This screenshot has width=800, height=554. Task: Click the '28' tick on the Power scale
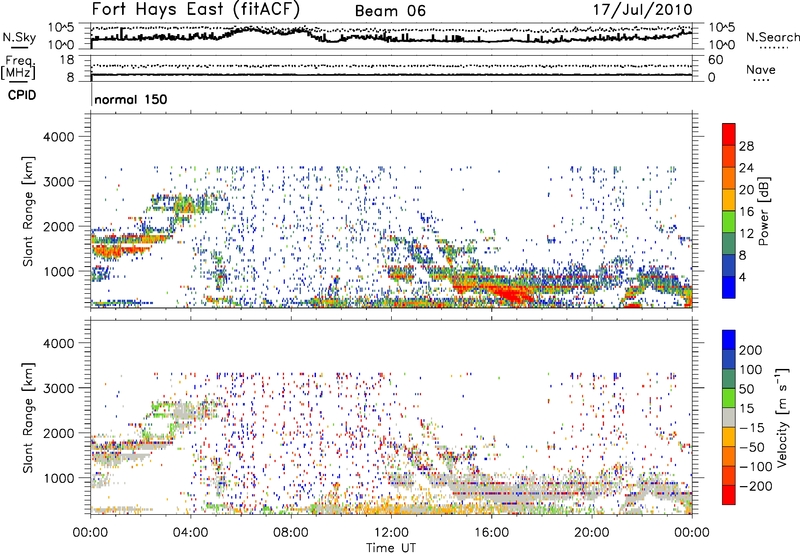tap(746, 146)
